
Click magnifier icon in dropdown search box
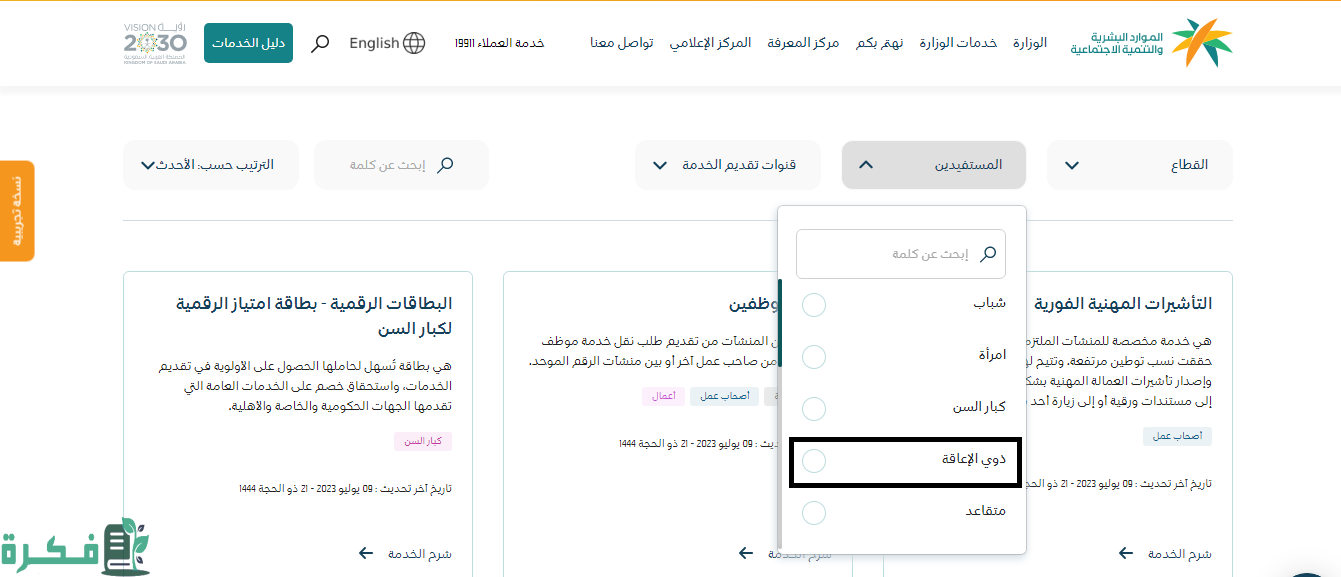pyautogui.click(x=988, y=254)
